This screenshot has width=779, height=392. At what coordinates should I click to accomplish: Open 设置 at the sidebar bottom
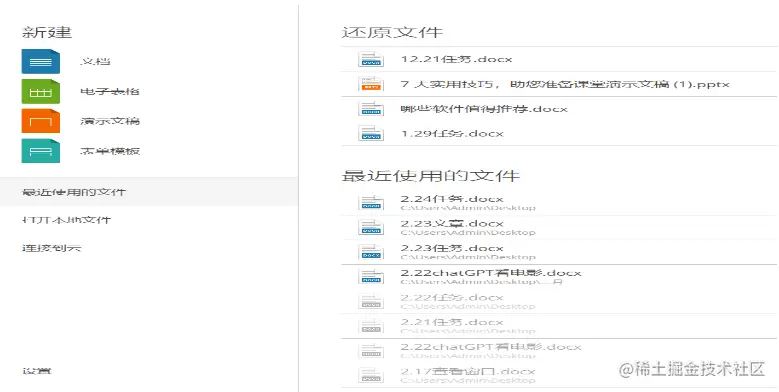[37, 371]
